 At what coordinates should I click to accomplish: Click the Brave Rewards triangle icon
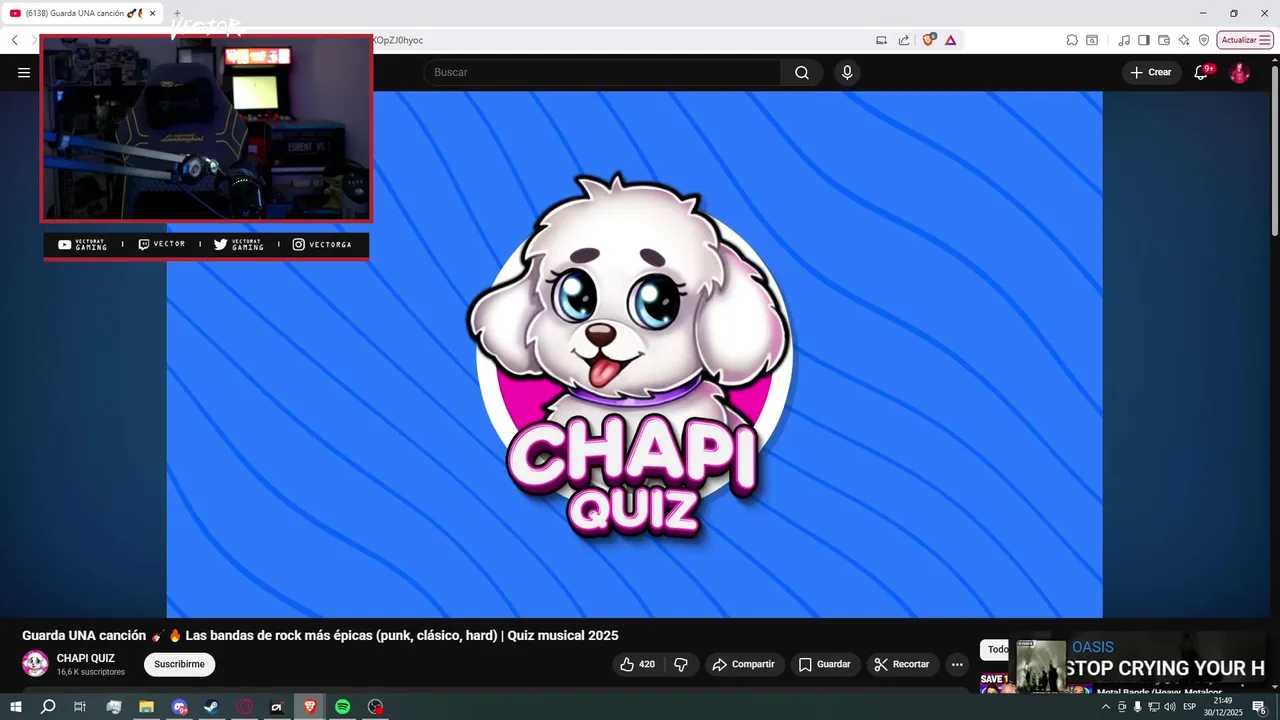(x=950, y=40)
